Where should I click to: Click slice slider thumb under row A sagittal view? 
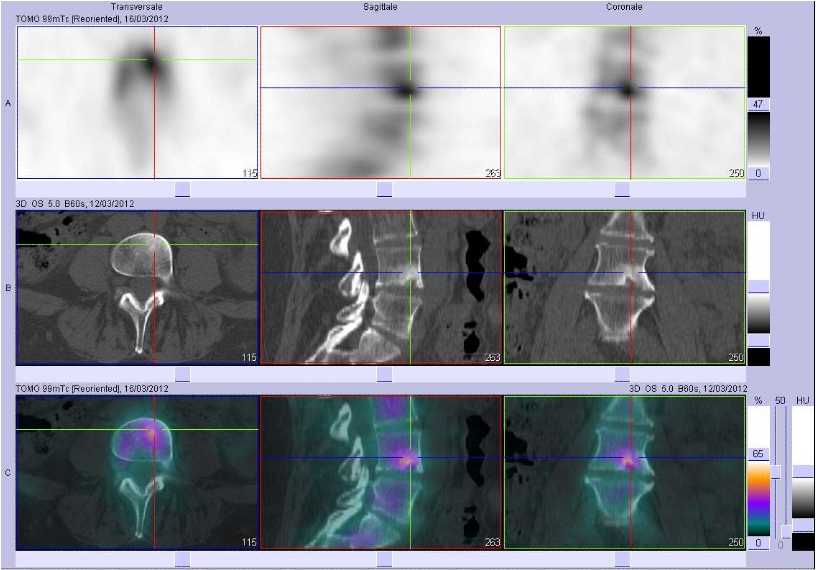(x=384, y=189)
